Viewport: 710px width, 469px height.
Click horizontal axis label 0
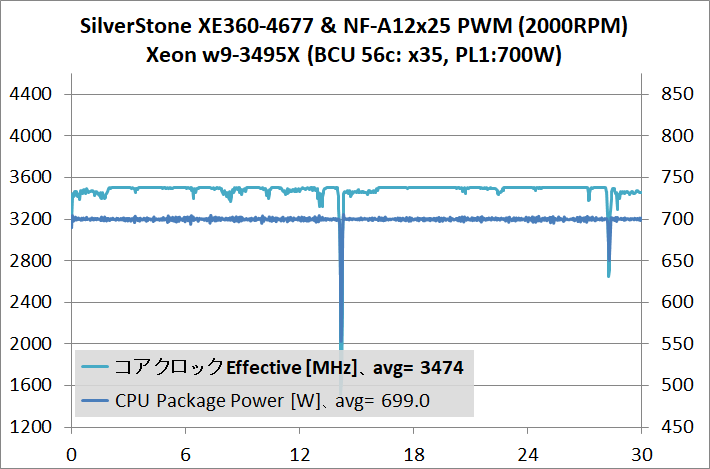(72, 455)
